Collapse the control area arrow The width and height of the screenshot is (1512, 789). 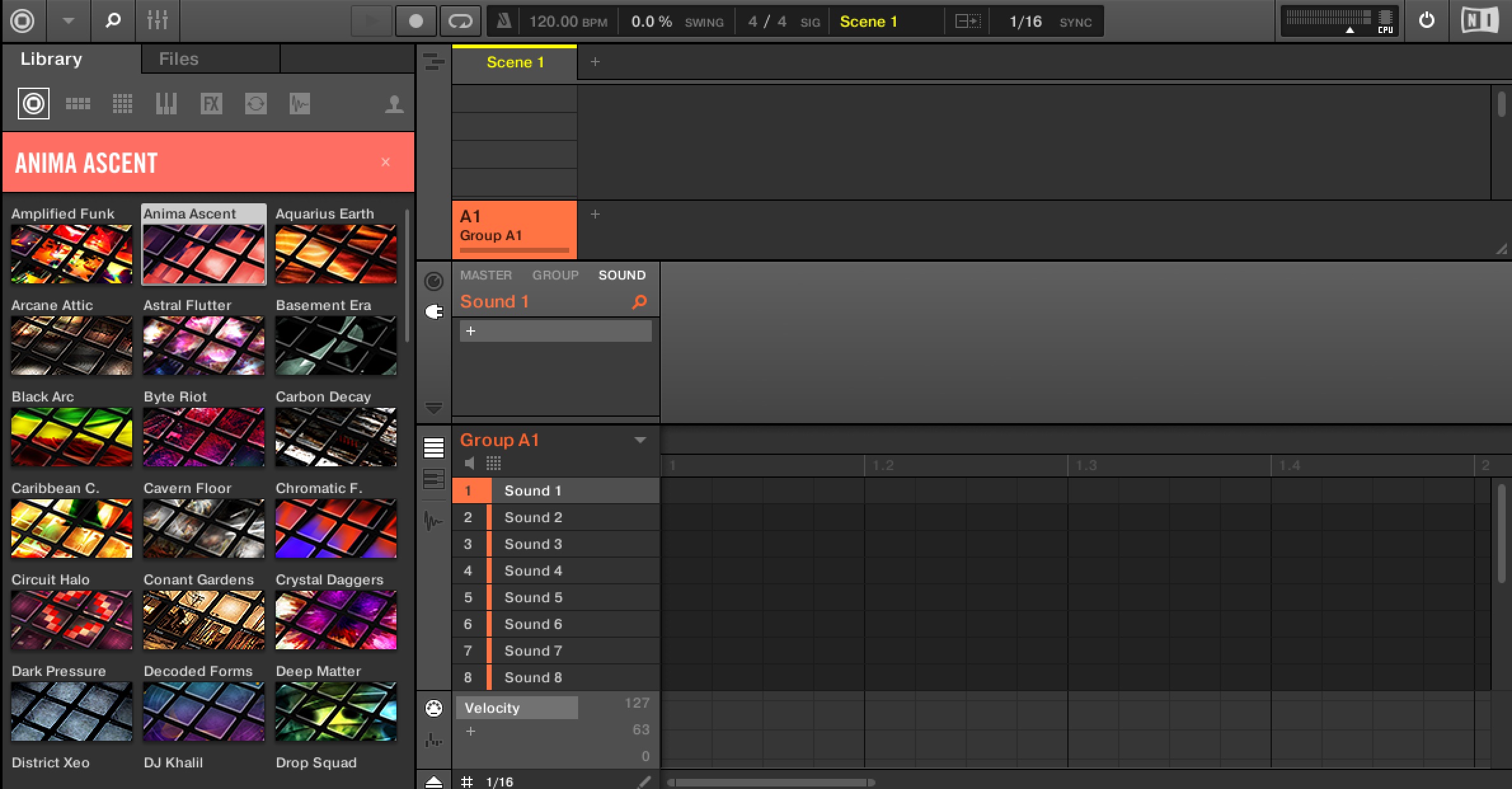click(434, 407)
